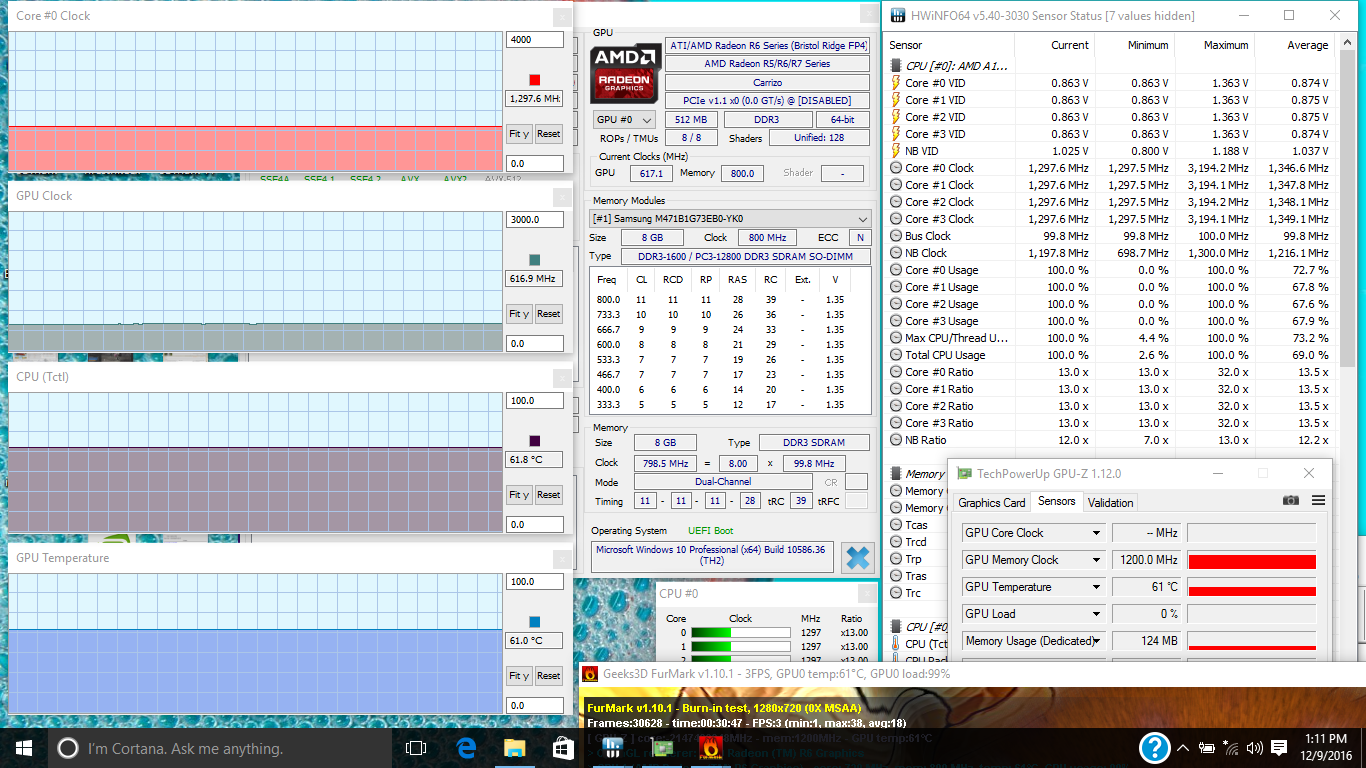
Task: Click the 100.0 max field of CPU (Tctl) graph
Action: (x=535, y=401)
